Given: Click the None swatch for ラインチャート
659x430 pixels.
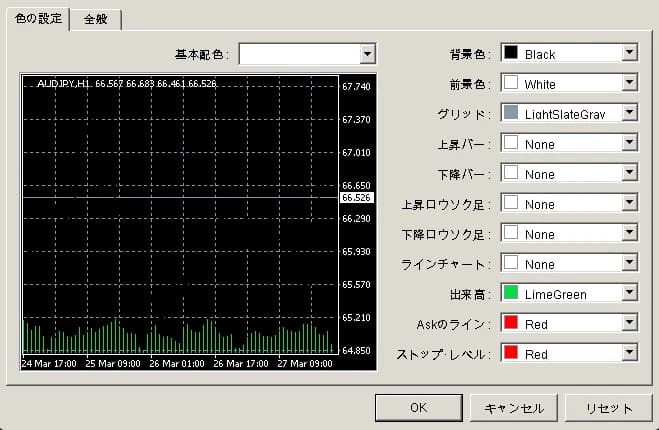Looking at the screenshot, I should pyautogui.click(x=511, y=263).
